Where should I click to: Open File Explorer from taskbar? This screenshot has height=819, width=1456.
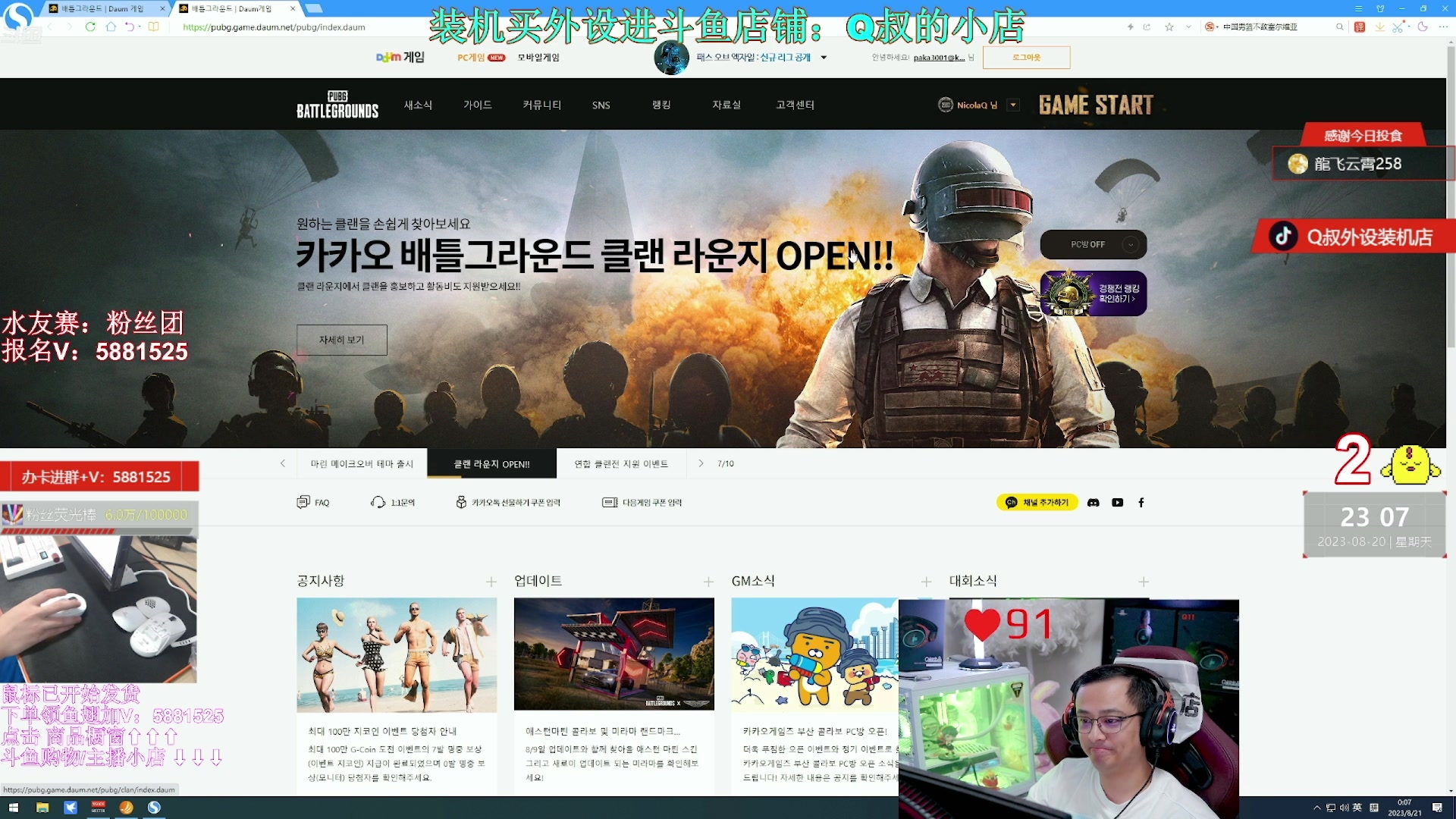click(42, 808)
